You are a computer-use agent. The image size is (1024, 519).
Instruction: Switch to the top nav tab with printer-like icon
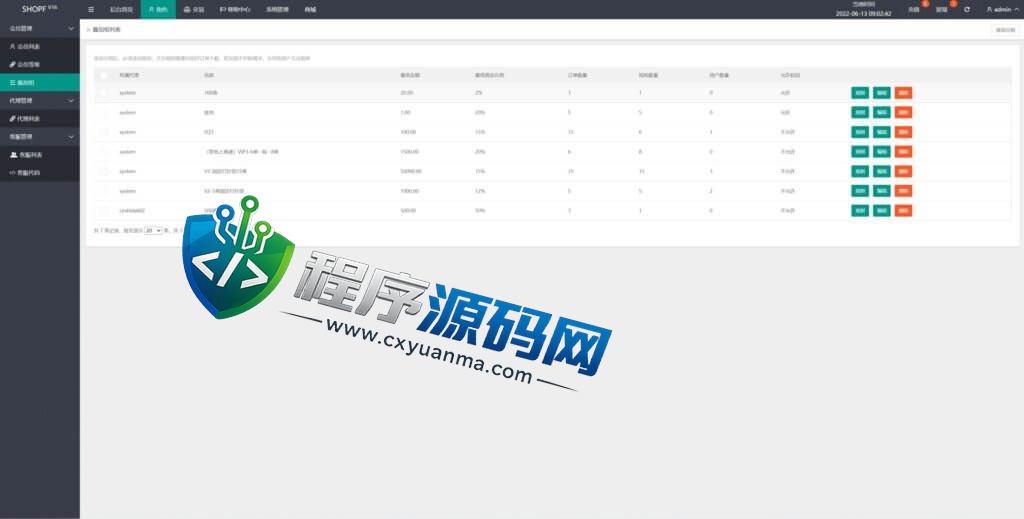click(194, 10)
